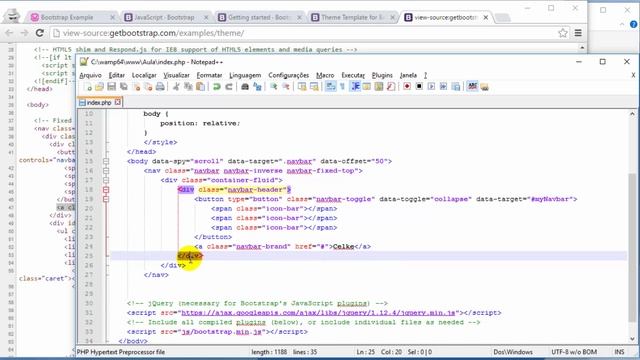Collapse the button fold on line 19
Viewport: 640px width, 360px height.
106,199
